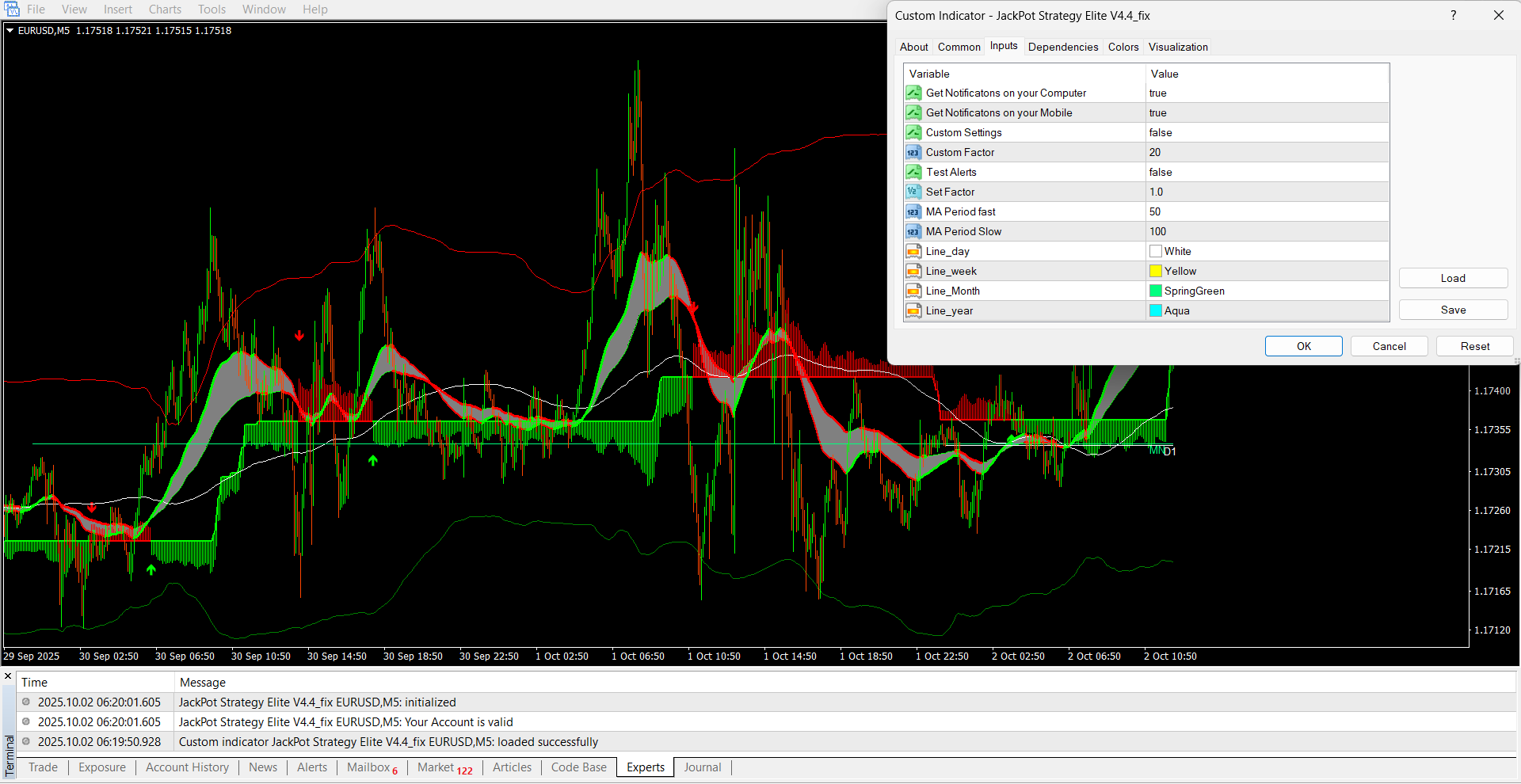Click the MA Period Slow integer icon
The width and height of the screenshot is (1521, 784).
[x=913, y=232]
